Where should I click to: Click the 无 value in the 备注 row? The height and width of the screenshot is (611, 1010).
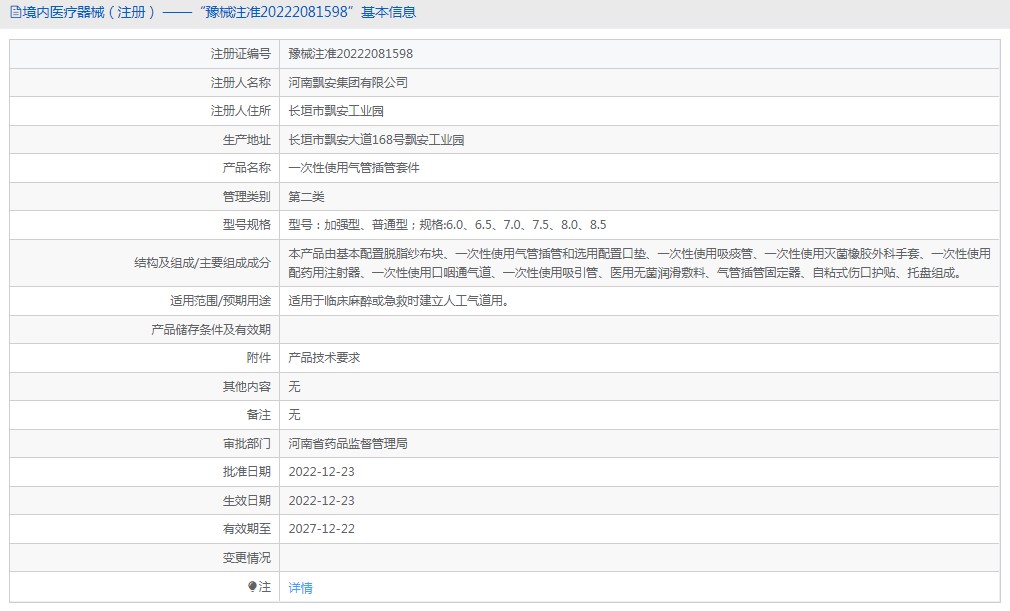294,415
